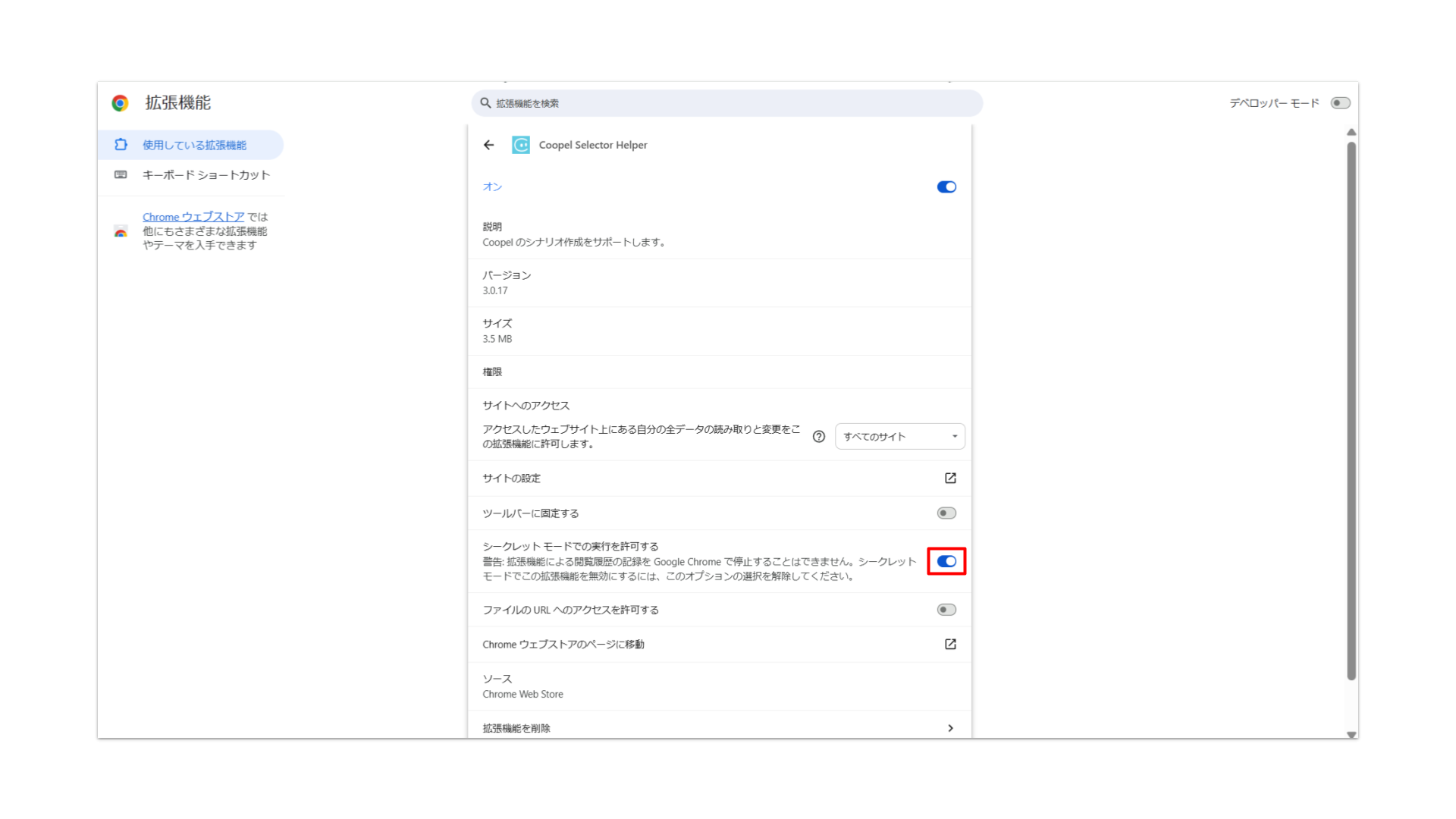Click the description Coopel のシナリオ作成をサポートします。
The height and width of the screenshot is (819, 1456).
pos(574,243)
